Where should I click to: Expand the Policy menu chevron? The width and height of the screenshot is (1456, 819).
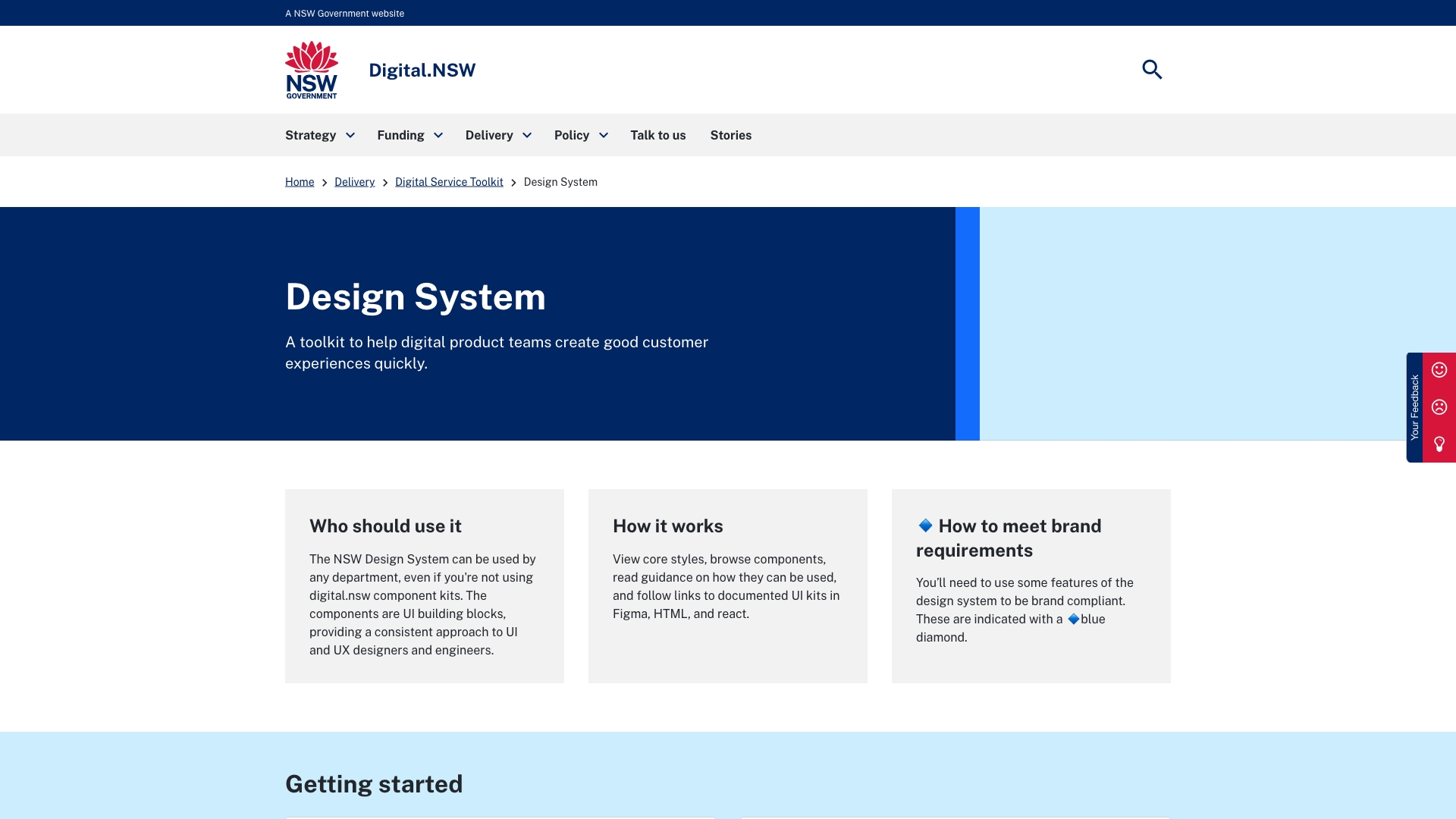pos(604,136)
